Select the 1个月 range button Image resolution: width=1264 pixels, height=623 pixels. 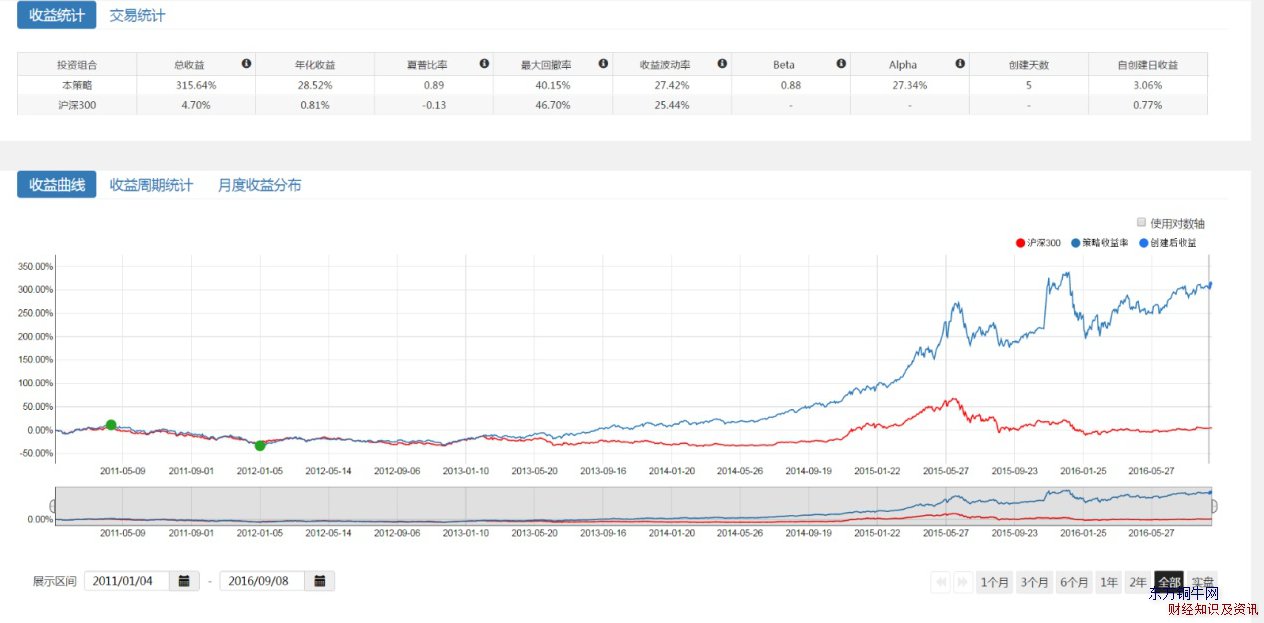[994, 582]
